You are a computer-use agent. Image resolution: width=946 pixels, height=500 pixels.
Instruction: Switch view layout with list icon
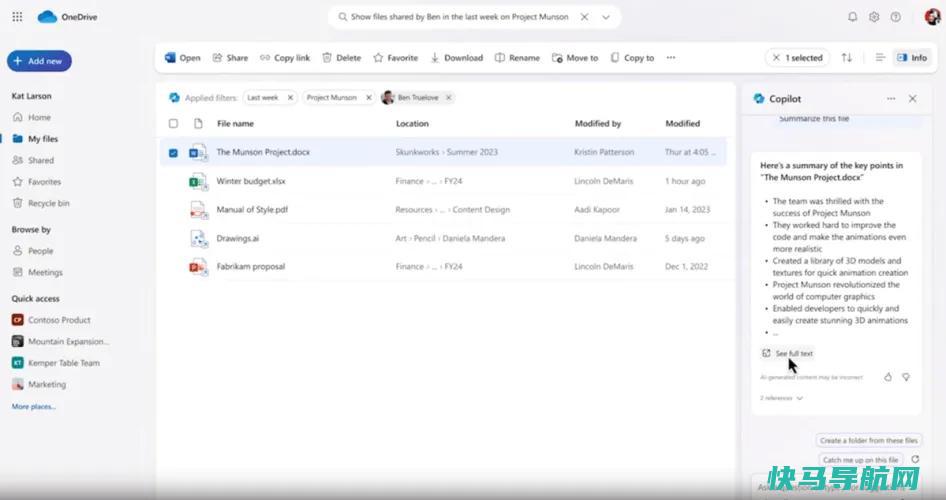[x=880, y=58]
